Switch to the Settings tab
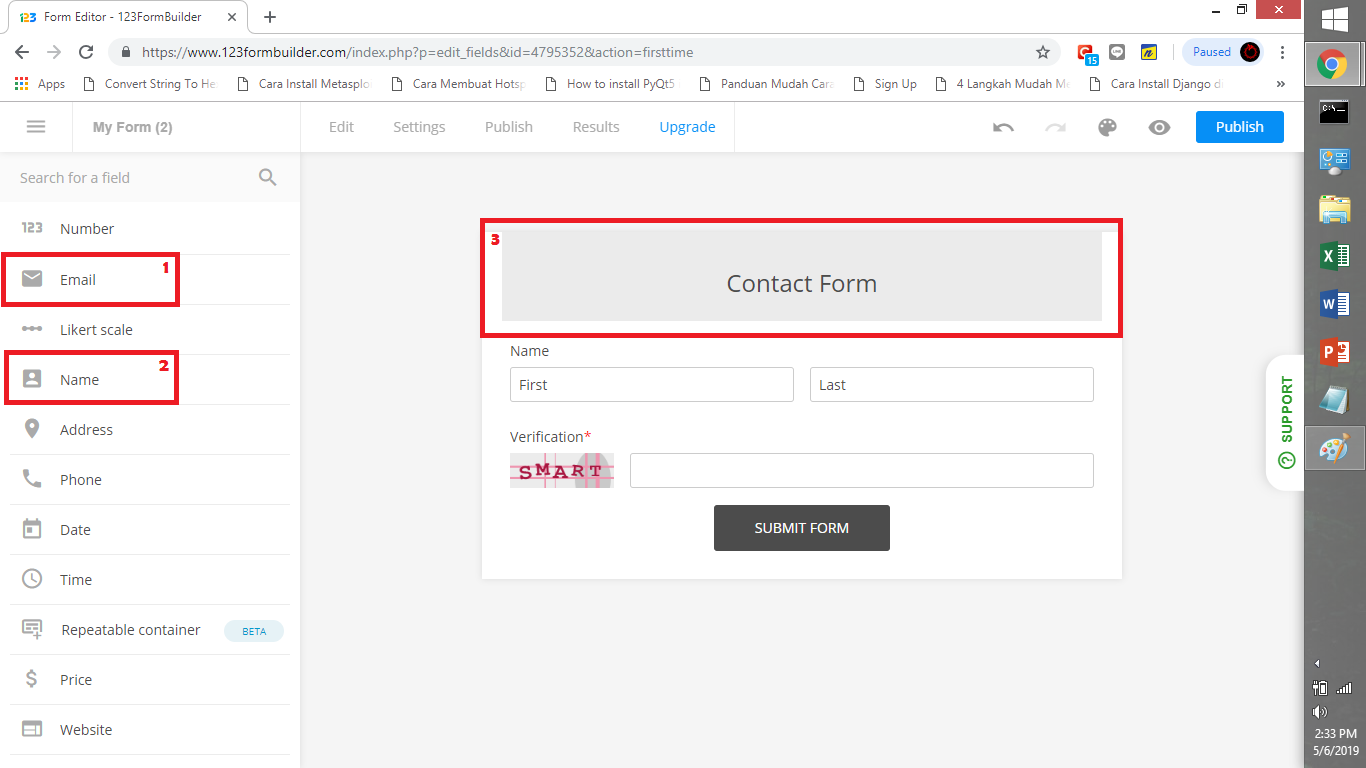 pos(418,127)
